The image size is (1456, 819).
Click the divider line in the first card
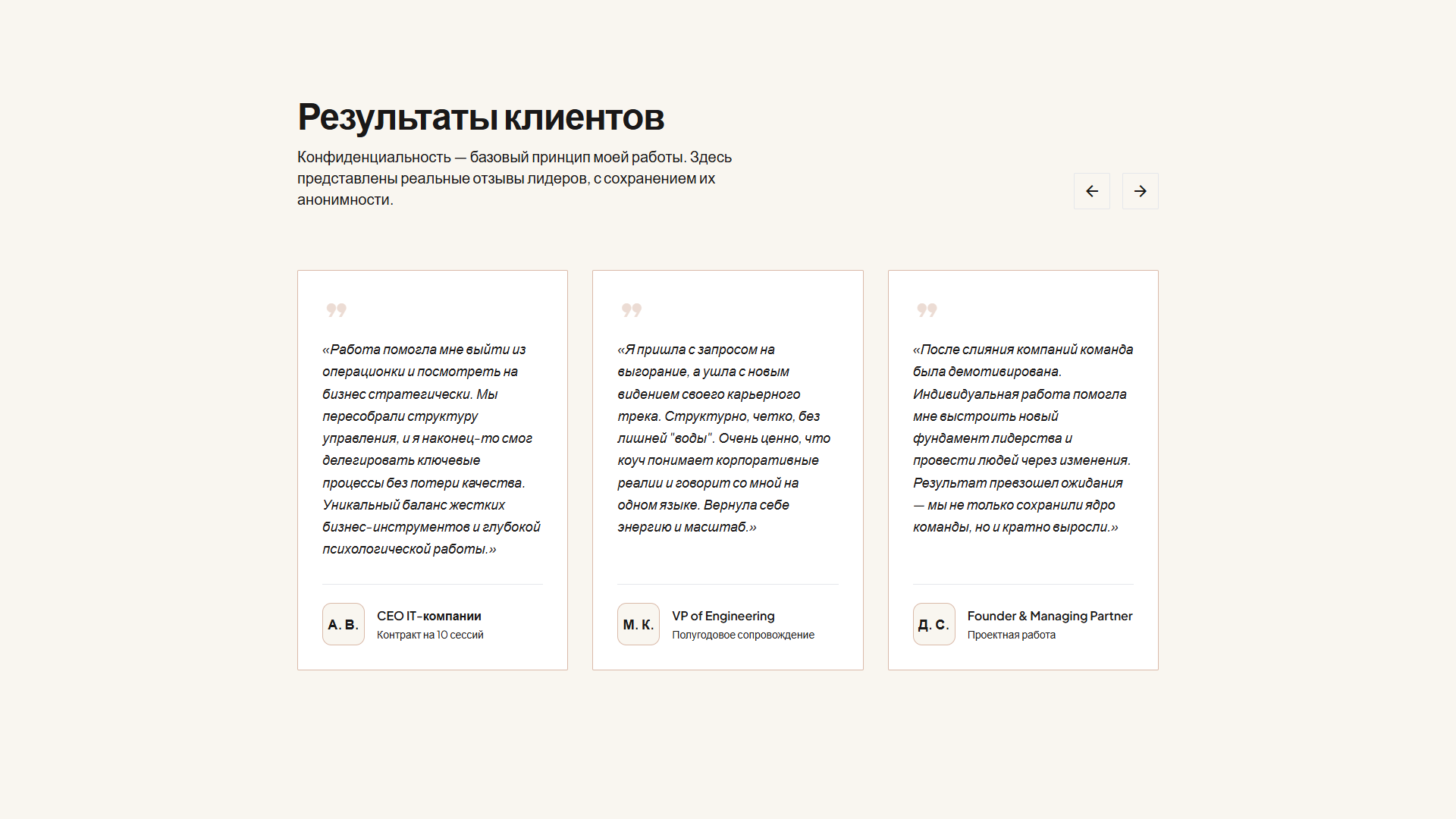point(432,584)
